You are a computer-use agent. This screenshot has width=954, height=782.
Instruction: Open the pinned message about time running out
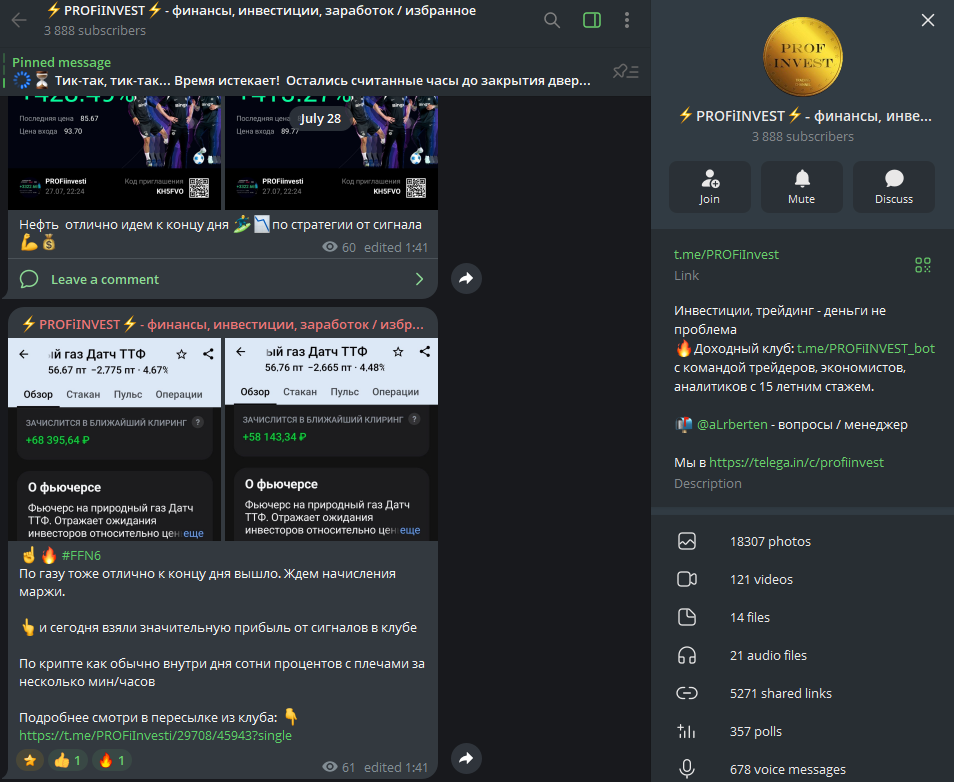(301, 72)
